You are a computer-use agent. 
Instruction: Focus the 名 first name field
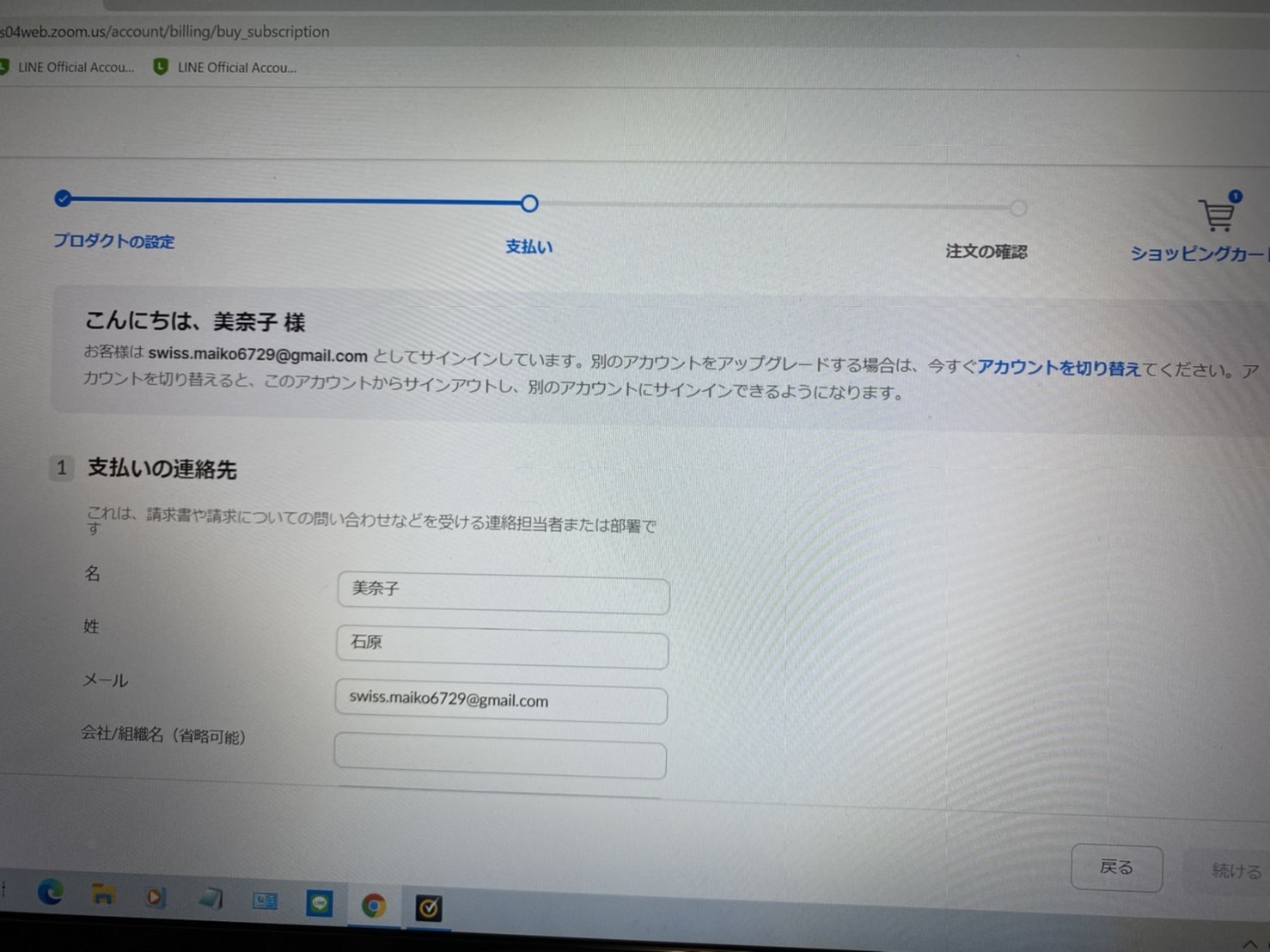(x=504, y=592)
